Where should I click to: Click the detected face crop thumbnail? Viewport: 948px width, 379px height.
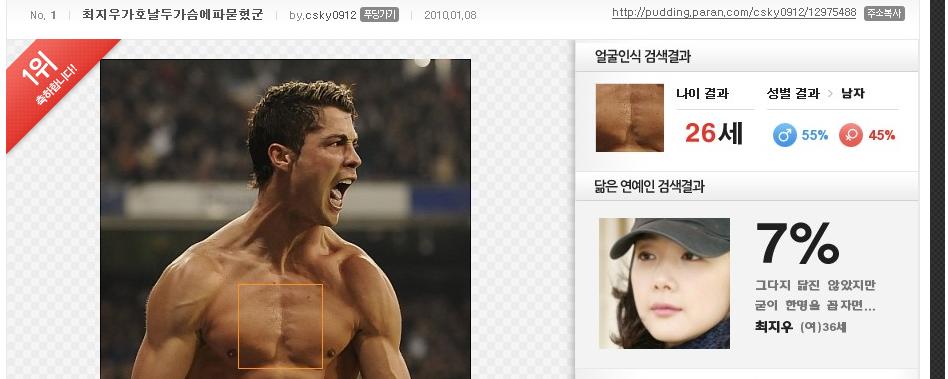tap(629, 118)
